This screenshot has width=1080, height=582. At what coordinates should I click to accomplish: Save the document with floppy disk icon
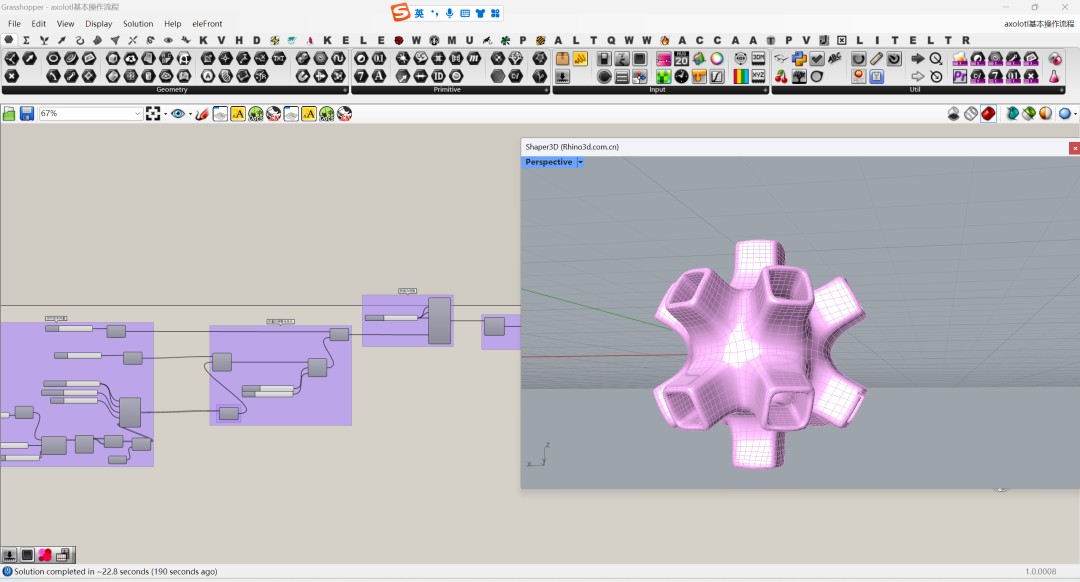tap(27, 114)
